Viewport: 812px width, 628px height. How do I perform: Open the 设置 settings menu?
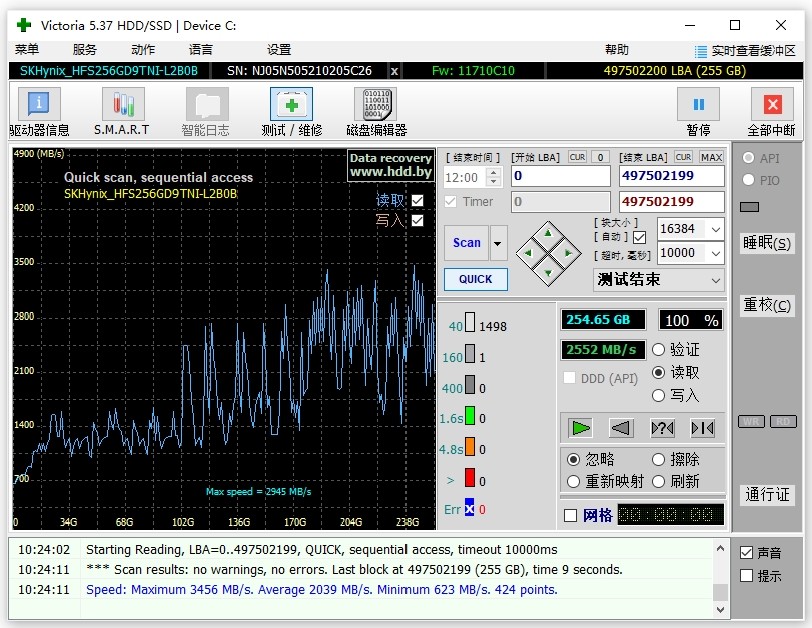279,50
